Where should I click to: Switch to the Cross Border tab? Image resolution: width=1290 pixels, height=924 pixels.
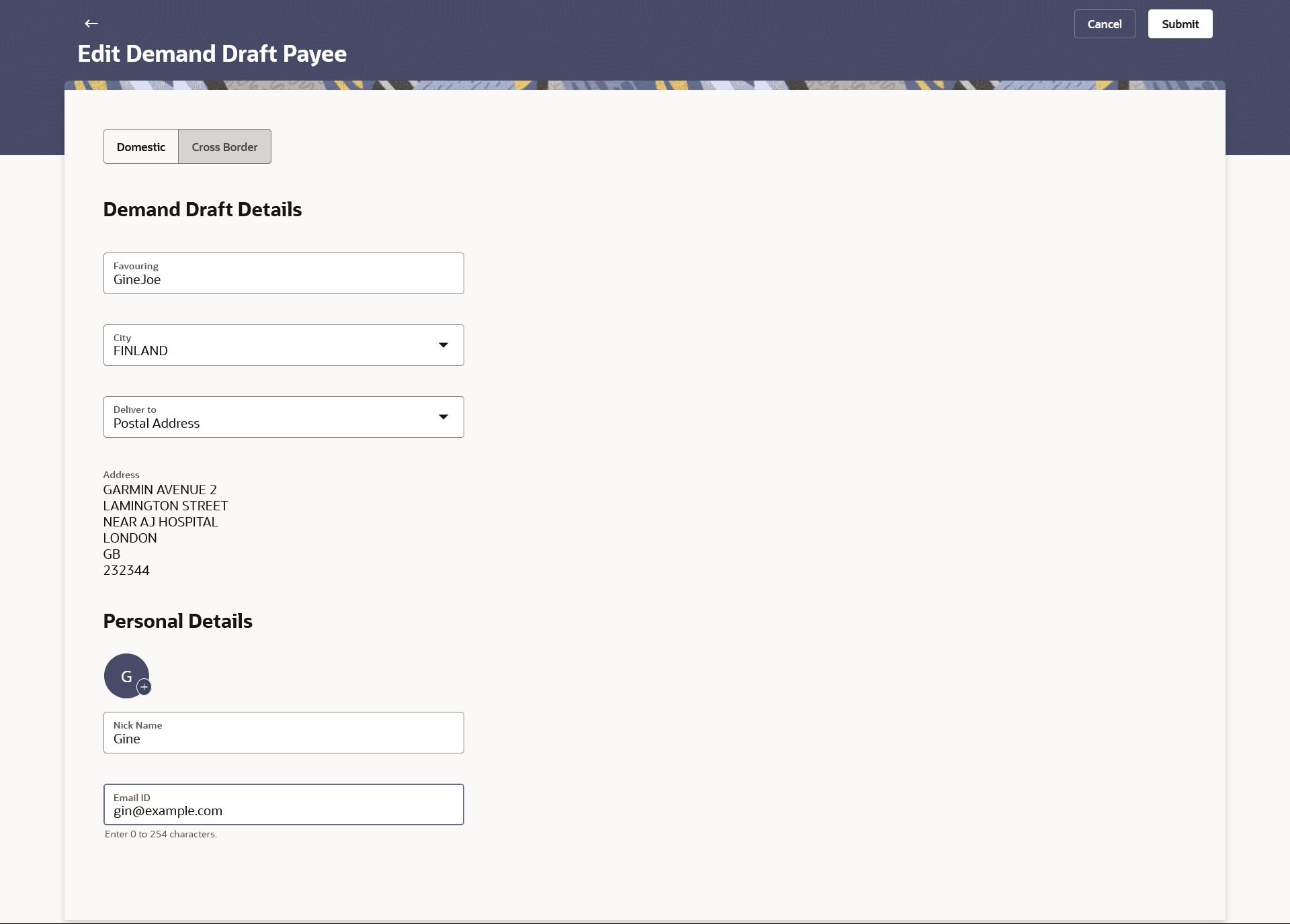[x=224, y=147]
